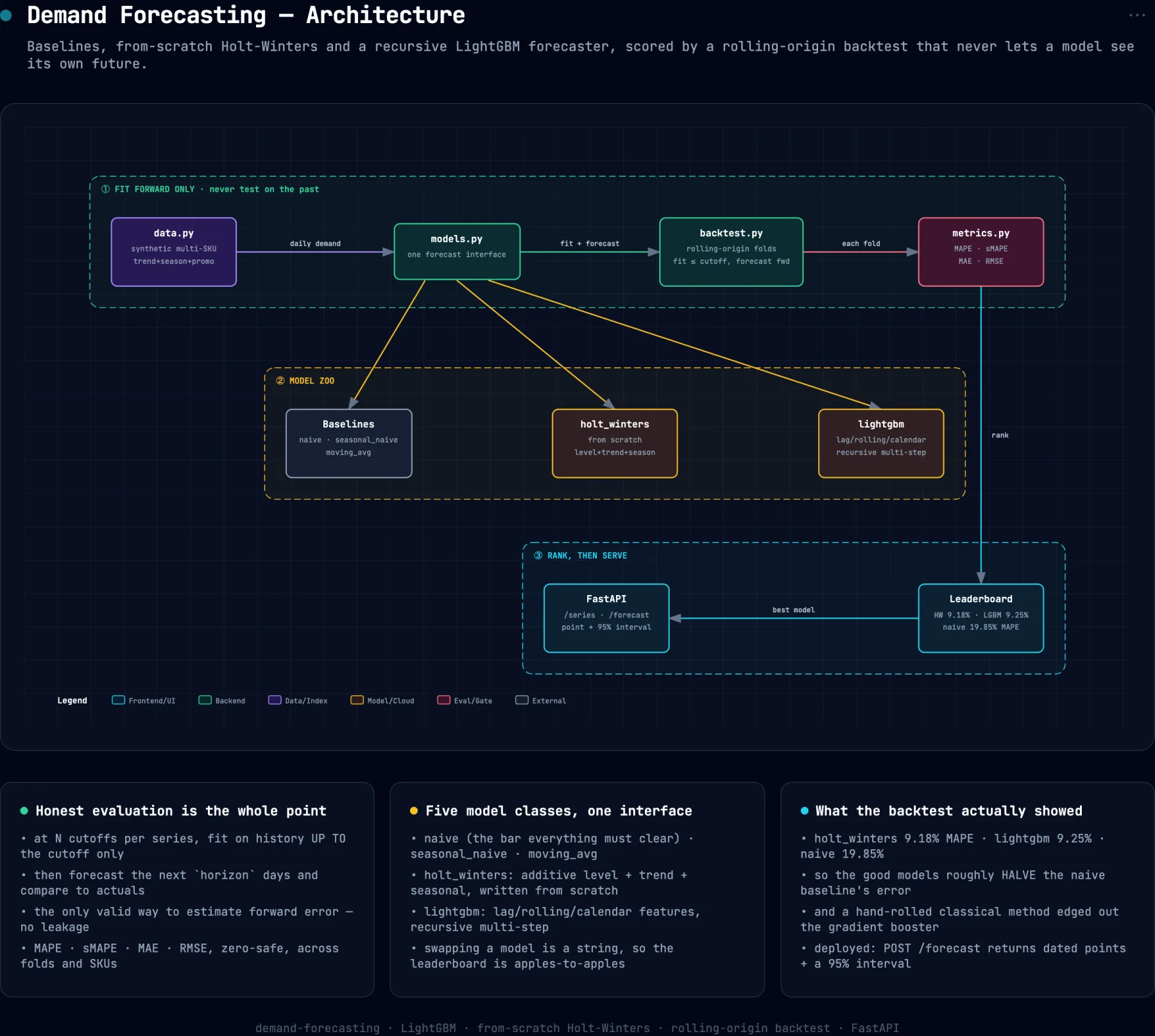Image resolution: width=1155 pixels, height=1036 pixels.
Task: Click 'HW 9.18% · LGBM 9.25%' in Leaderboard
Action: [x=980, y=615]
